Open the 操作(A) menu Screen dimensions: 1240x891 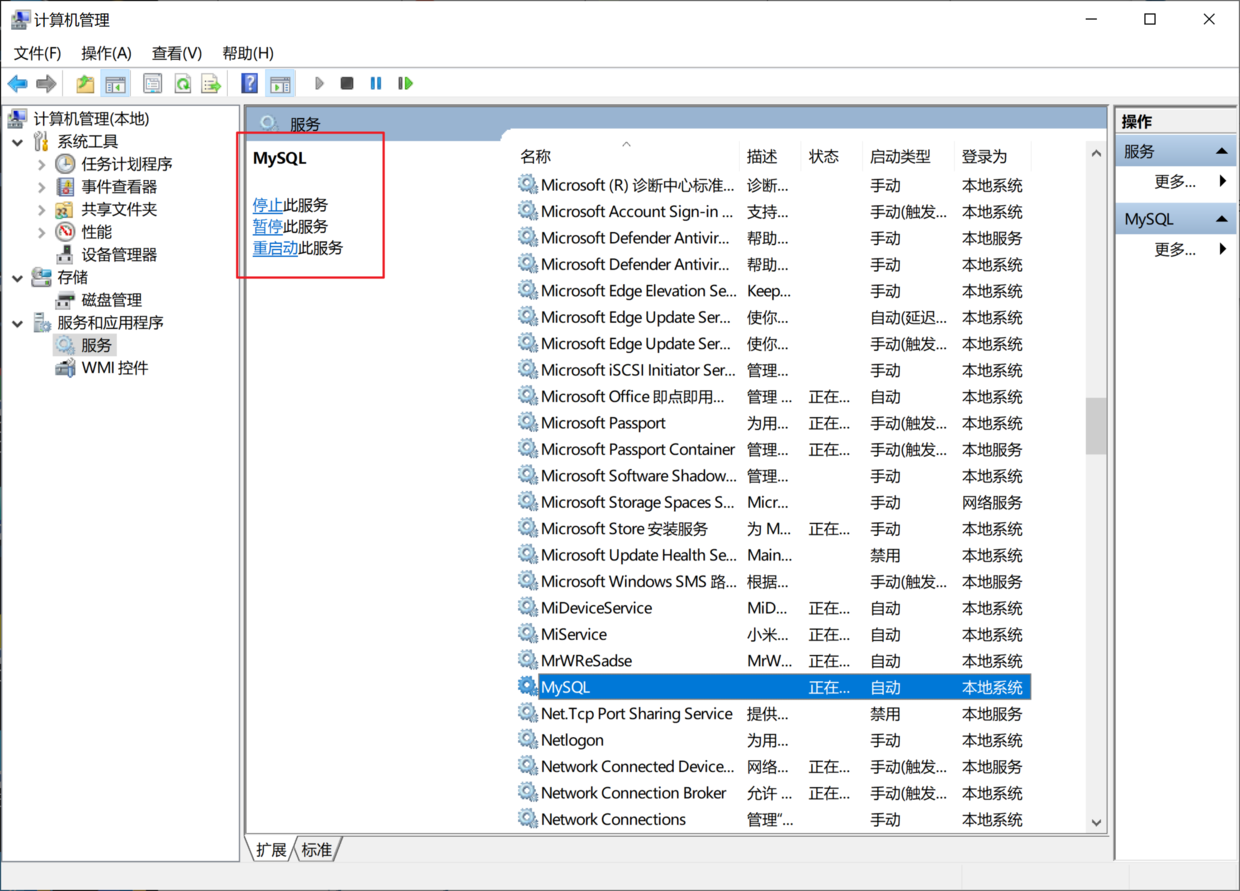point(106,53)
